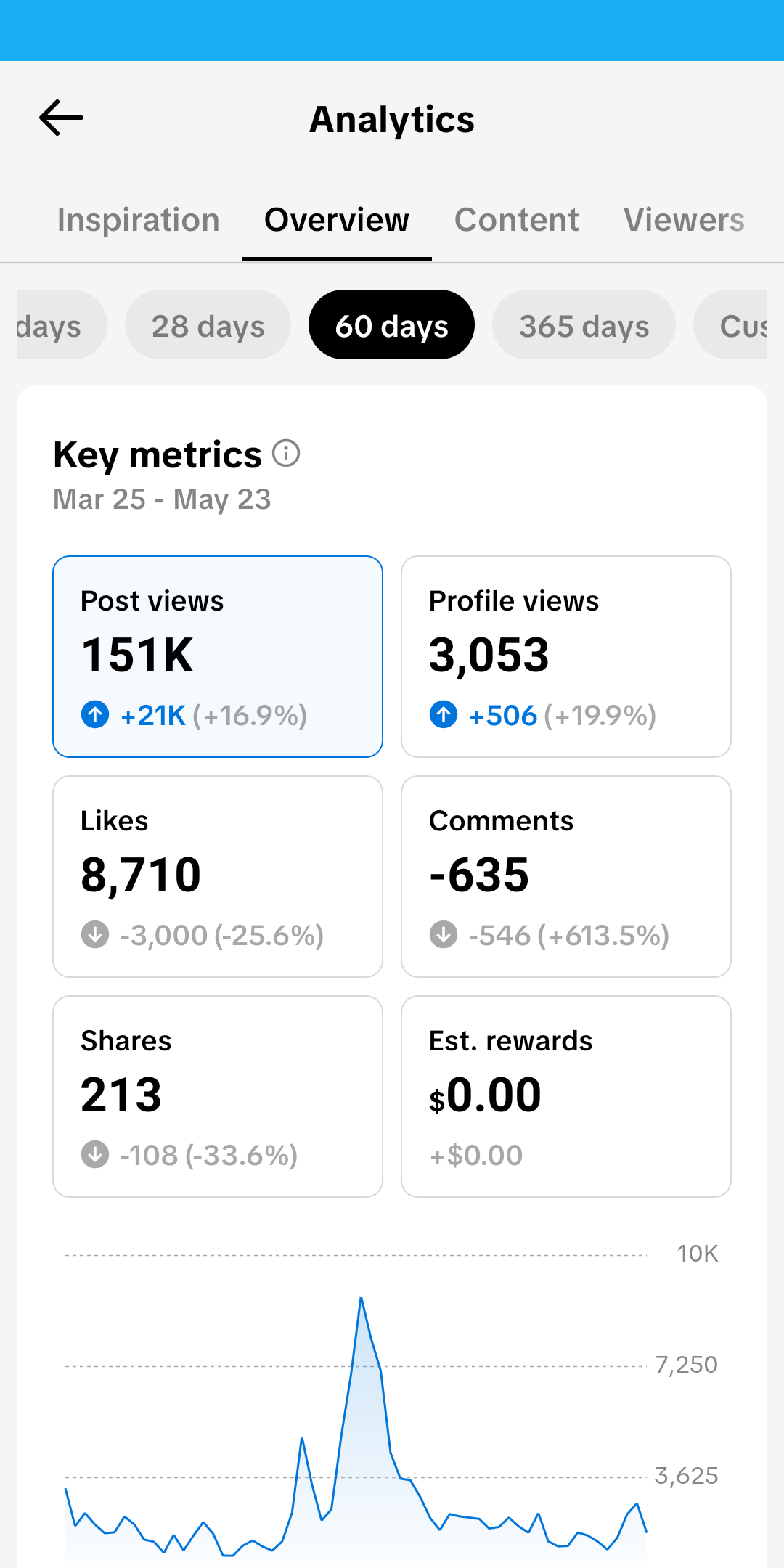
Task: Tap the Post views up-arrow icon
Action: [95, 715]
